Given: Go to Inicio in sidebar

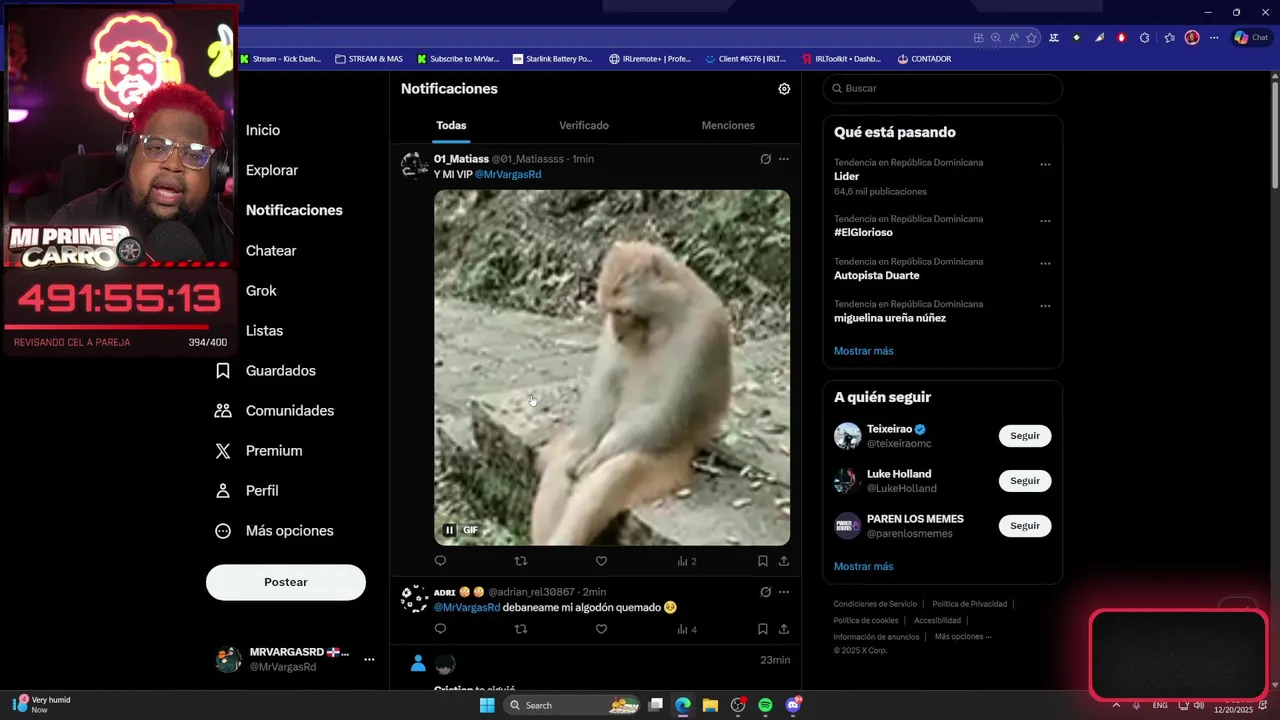Looking at the screenshot, I should point(263,130).
